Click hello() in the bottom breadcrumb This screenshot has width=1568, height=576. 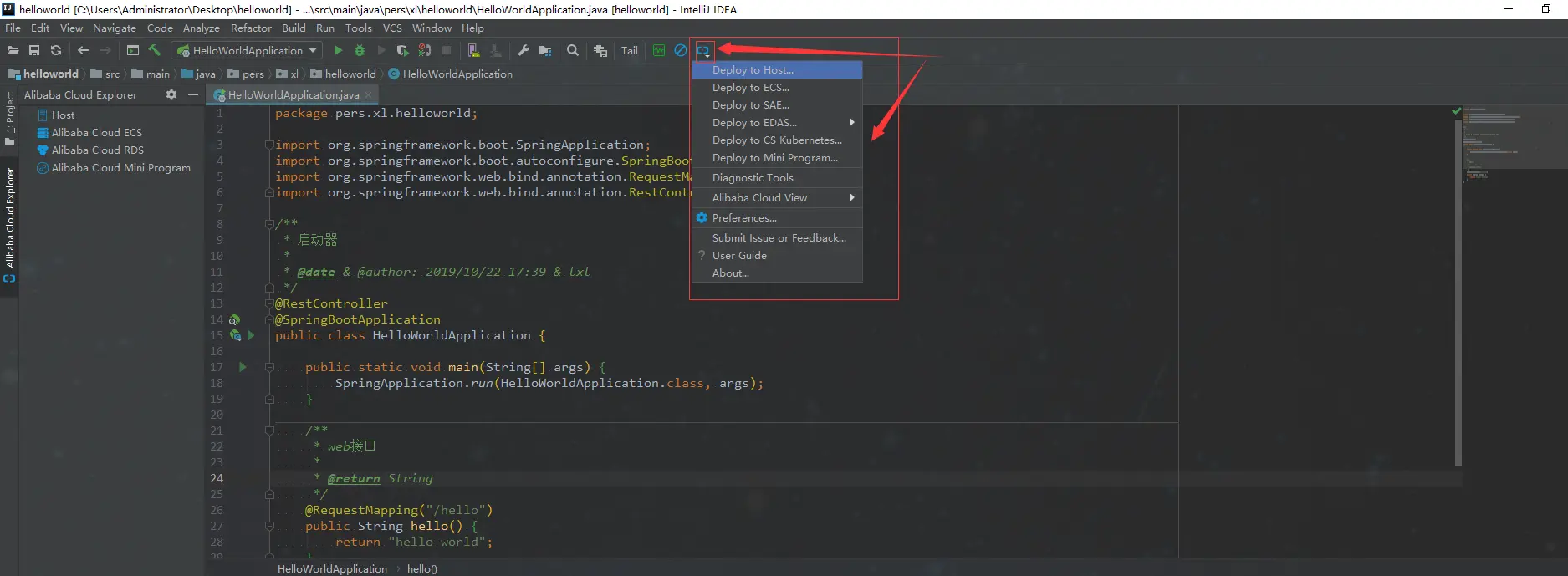click(x=422, y=569)
